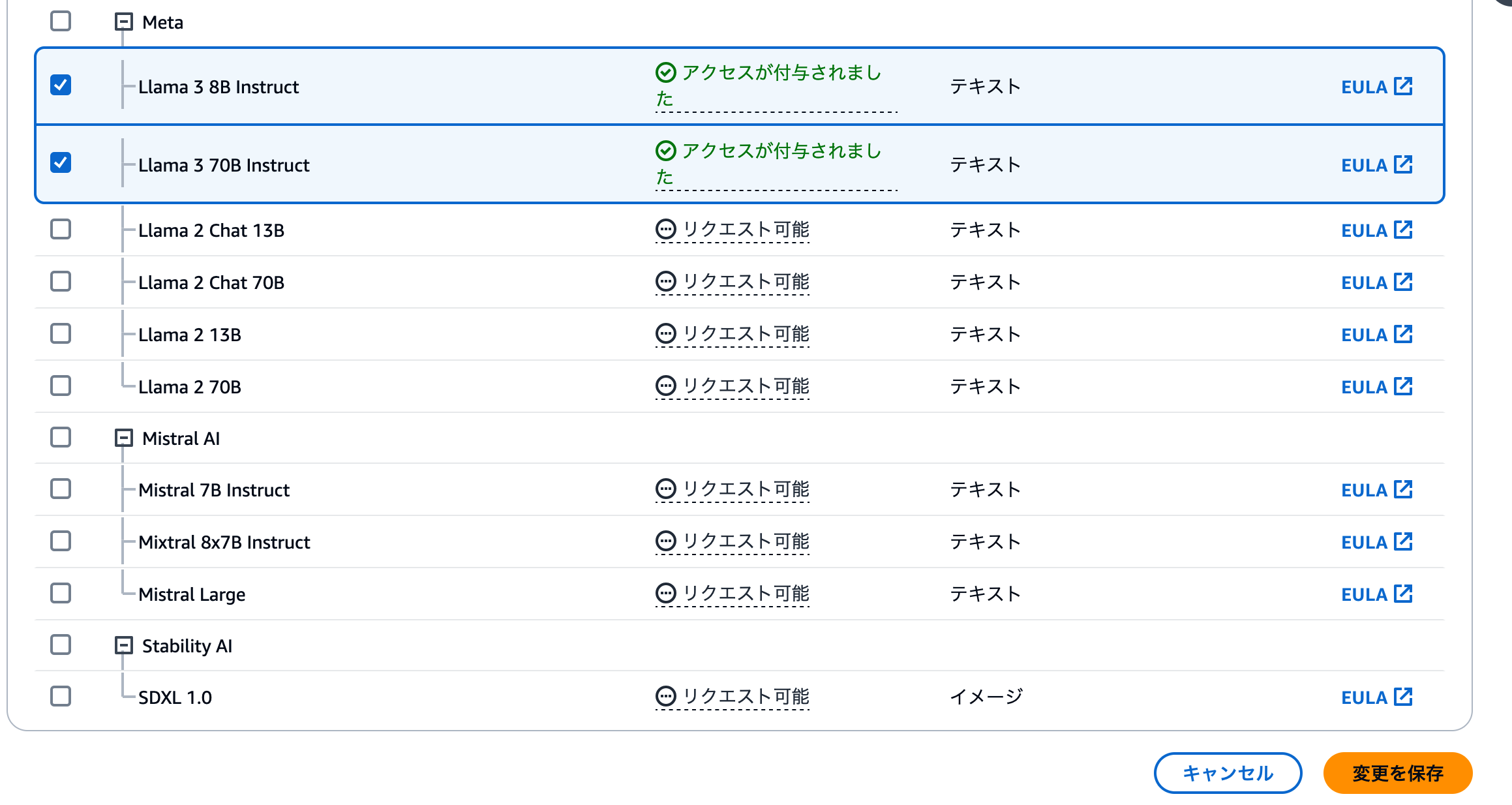Open EULA for Llama 3 70B Instruct
The height and width of the screenshot is (805, 1512).
coord(1376,164)
